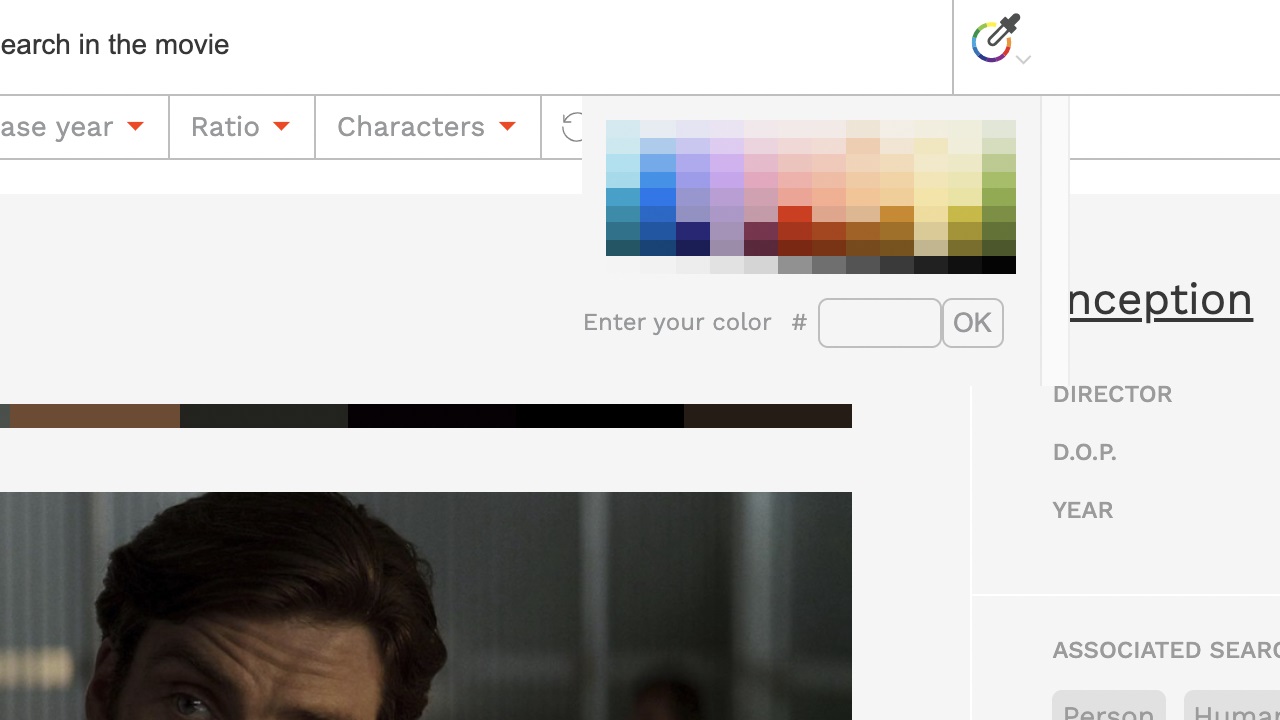The width and height of the screenshot is (1280, 720).
Task: Expand the small chevron beside the eyedropper
Action: click(x=1023, y=60)
